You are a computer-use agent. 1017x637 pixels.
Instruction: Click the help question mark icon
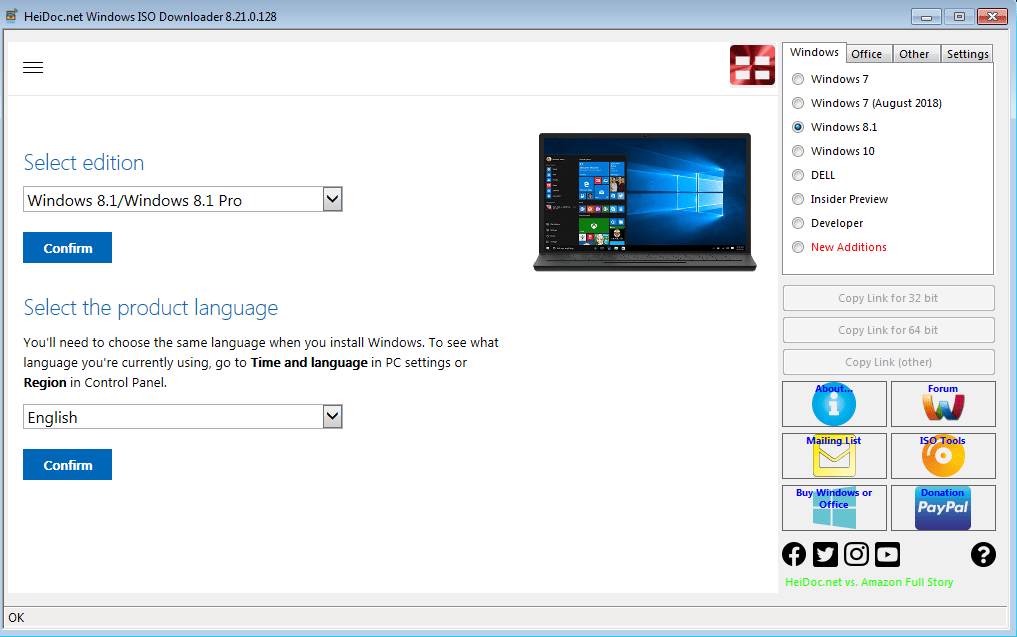click(983, 554)
